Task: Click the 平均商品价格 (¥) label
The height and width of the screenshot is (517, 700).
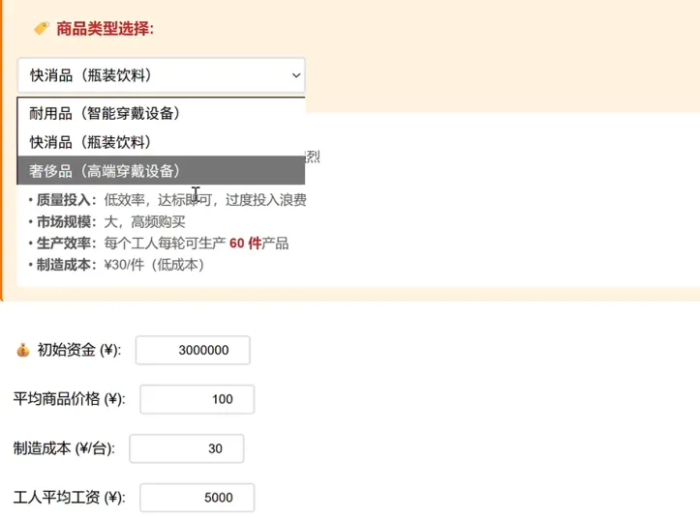Action: pos(69,399)
